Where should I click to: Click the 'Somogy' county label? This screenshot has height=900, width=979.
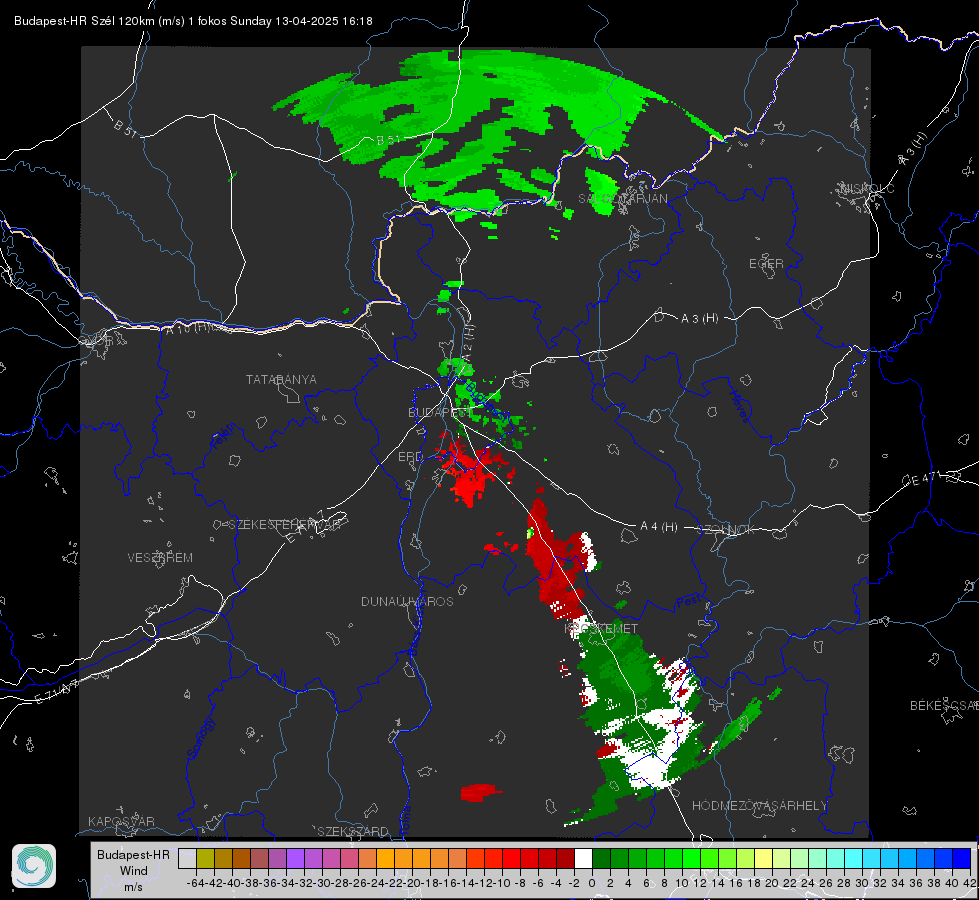(201, 738)
